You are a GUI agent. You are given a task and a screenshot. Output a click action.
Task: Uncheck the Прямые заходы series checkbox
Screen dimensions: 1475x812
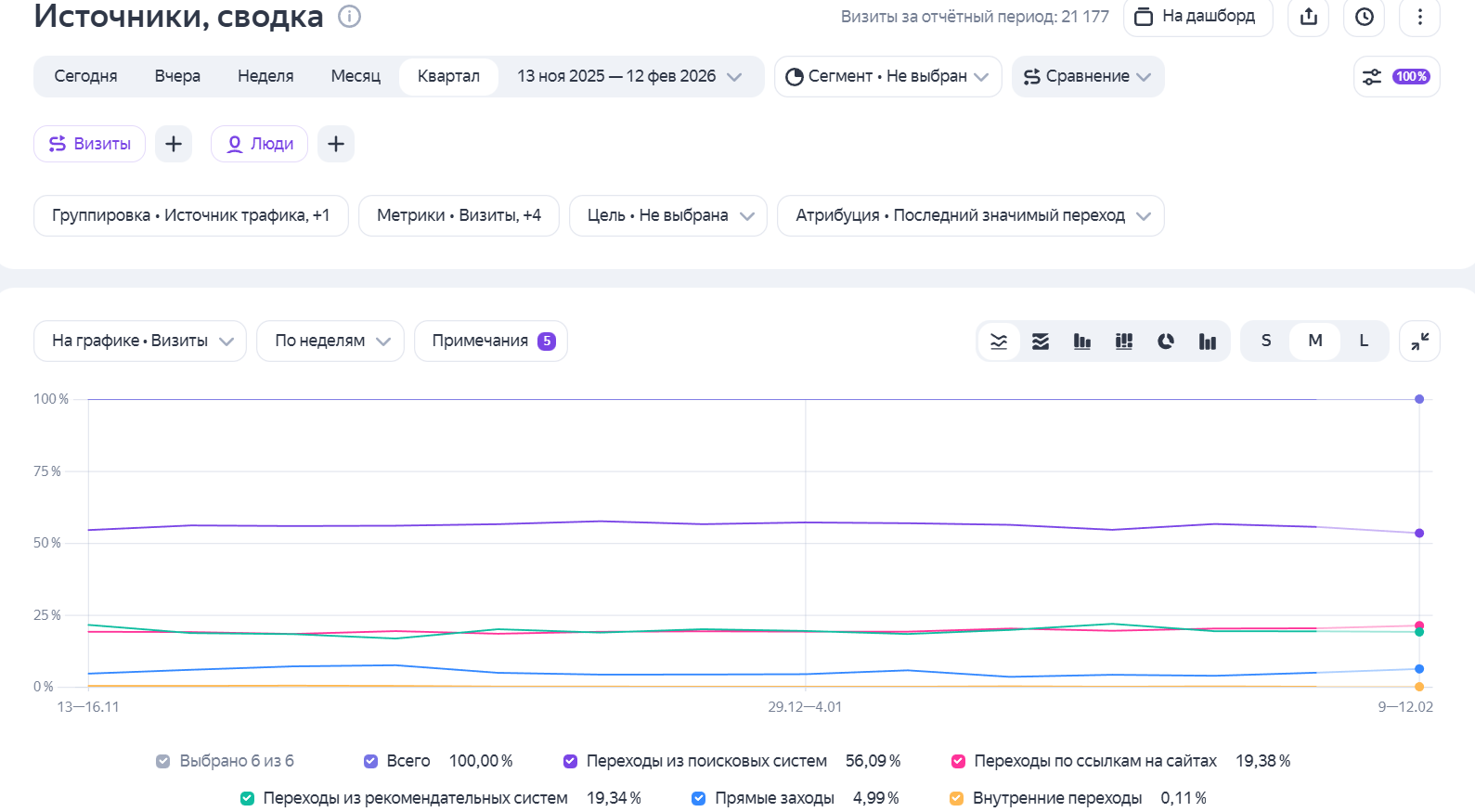click(x=699, y=798)
